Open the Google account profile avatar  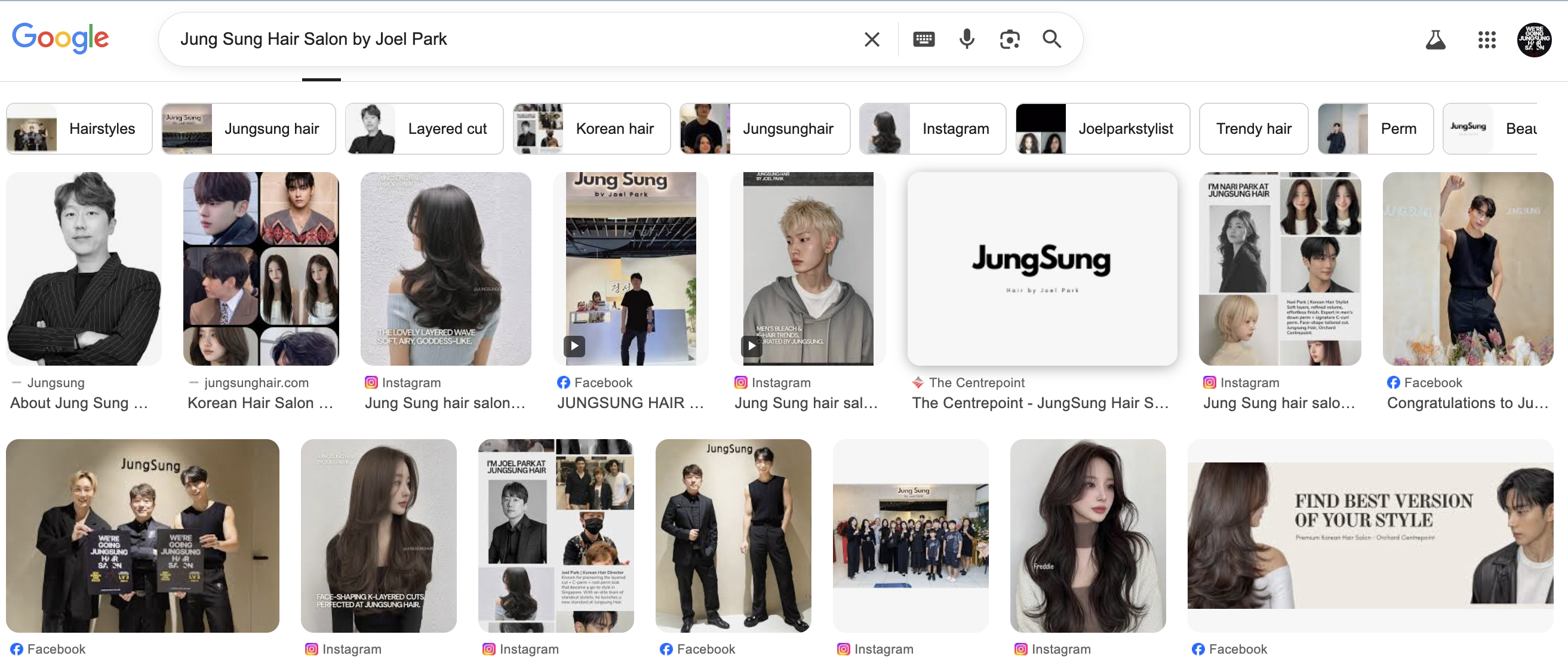point(1534,40)
